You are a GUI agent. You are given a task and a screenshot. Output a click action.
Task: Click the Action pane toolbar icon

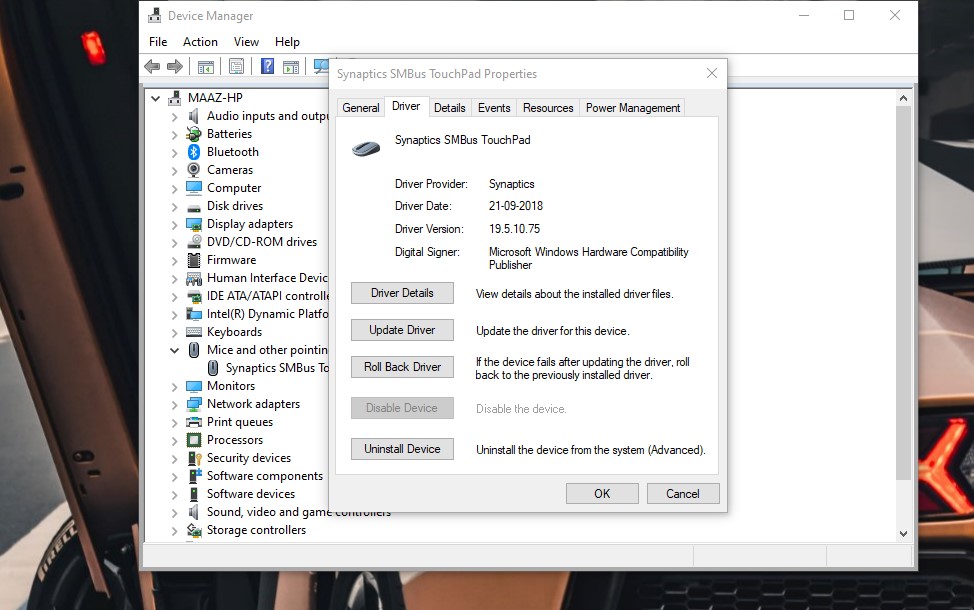(x=291, y=66)
